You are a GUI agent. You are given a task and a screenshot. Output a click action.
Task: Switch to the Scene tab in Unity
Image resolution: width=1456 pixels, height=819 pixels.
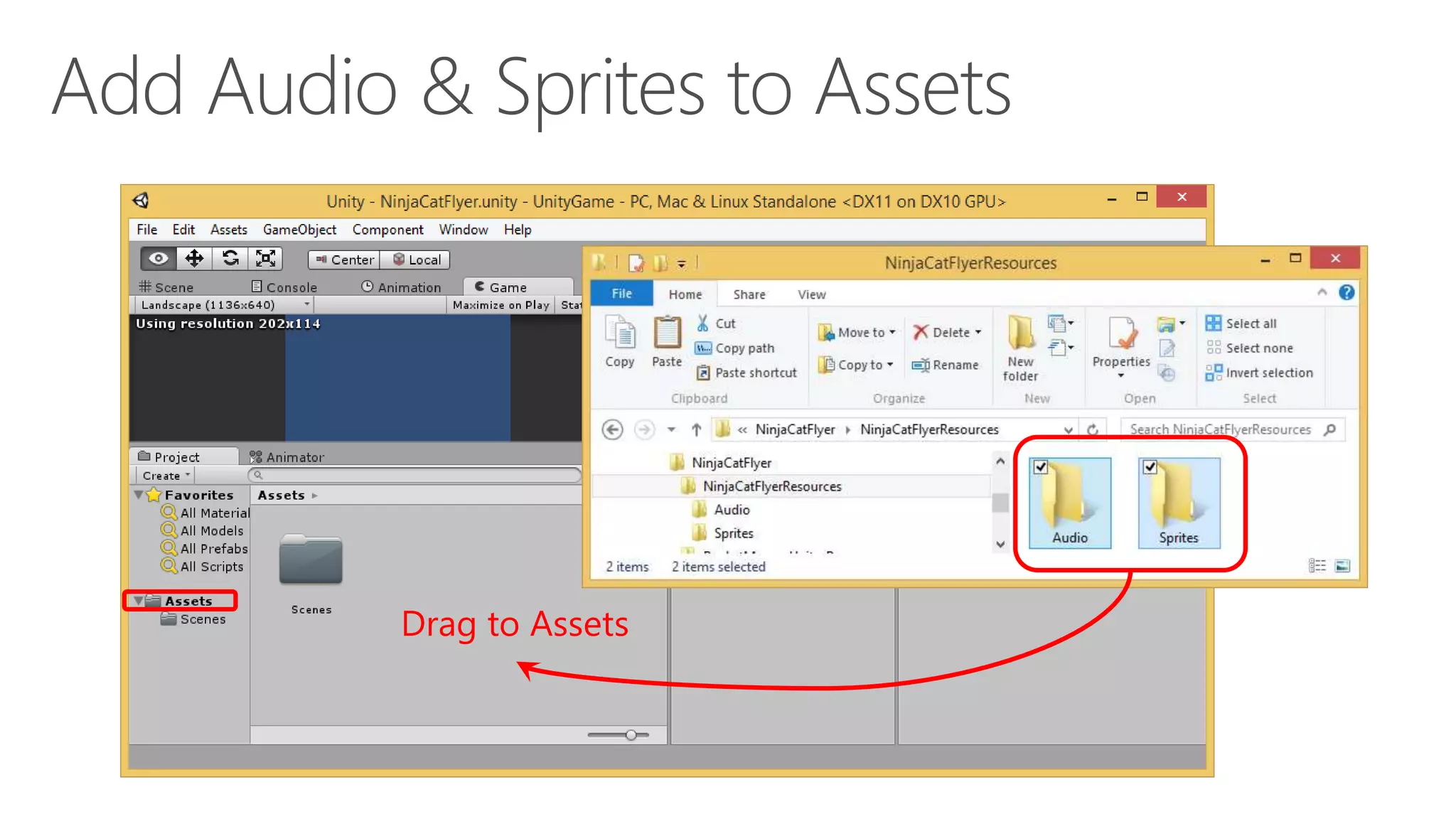pos(166,287)
